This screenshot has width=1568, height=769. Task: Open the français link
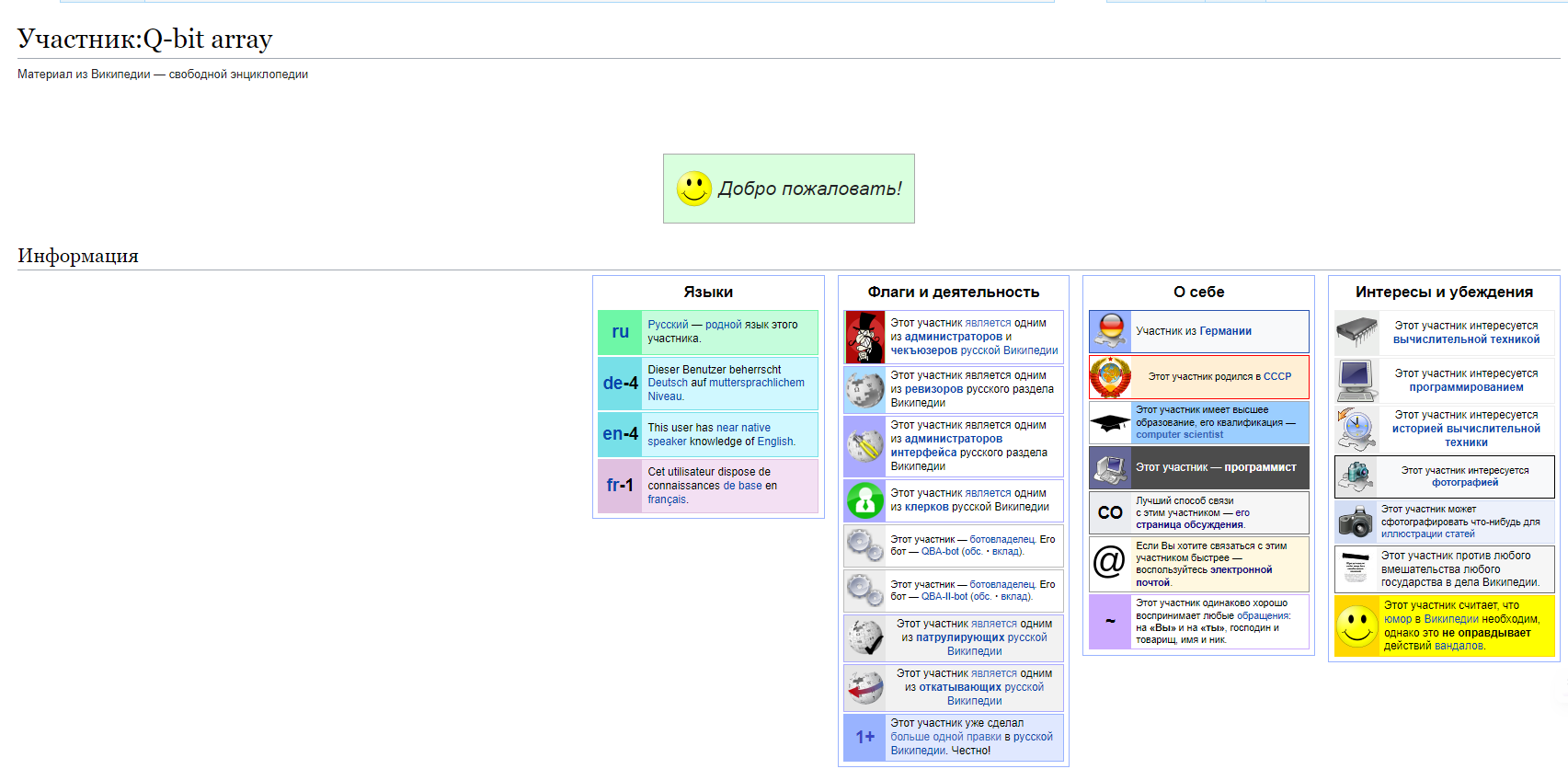667,499
